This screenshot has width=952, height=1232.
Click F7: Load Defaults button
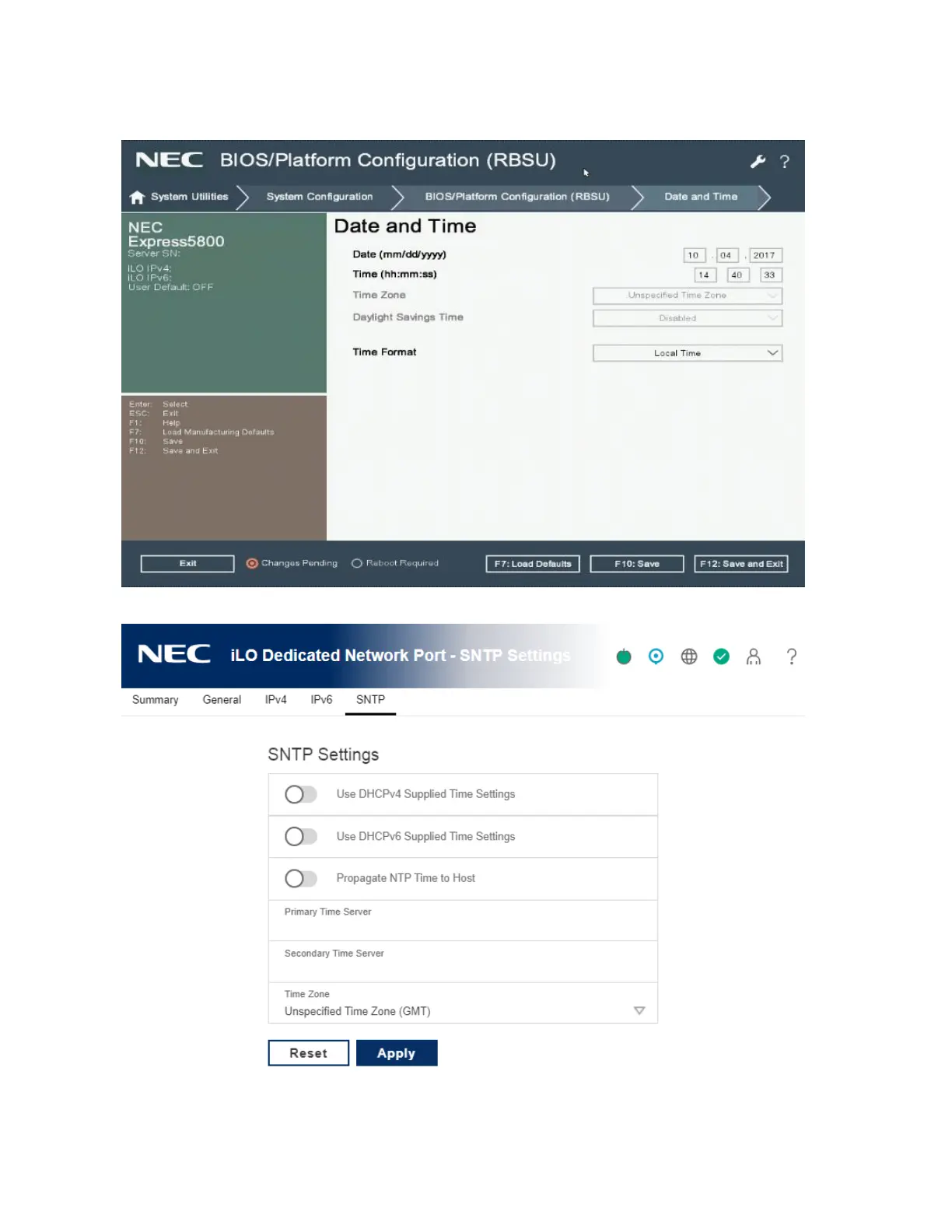pyautogui.click(x=533, y=564)
